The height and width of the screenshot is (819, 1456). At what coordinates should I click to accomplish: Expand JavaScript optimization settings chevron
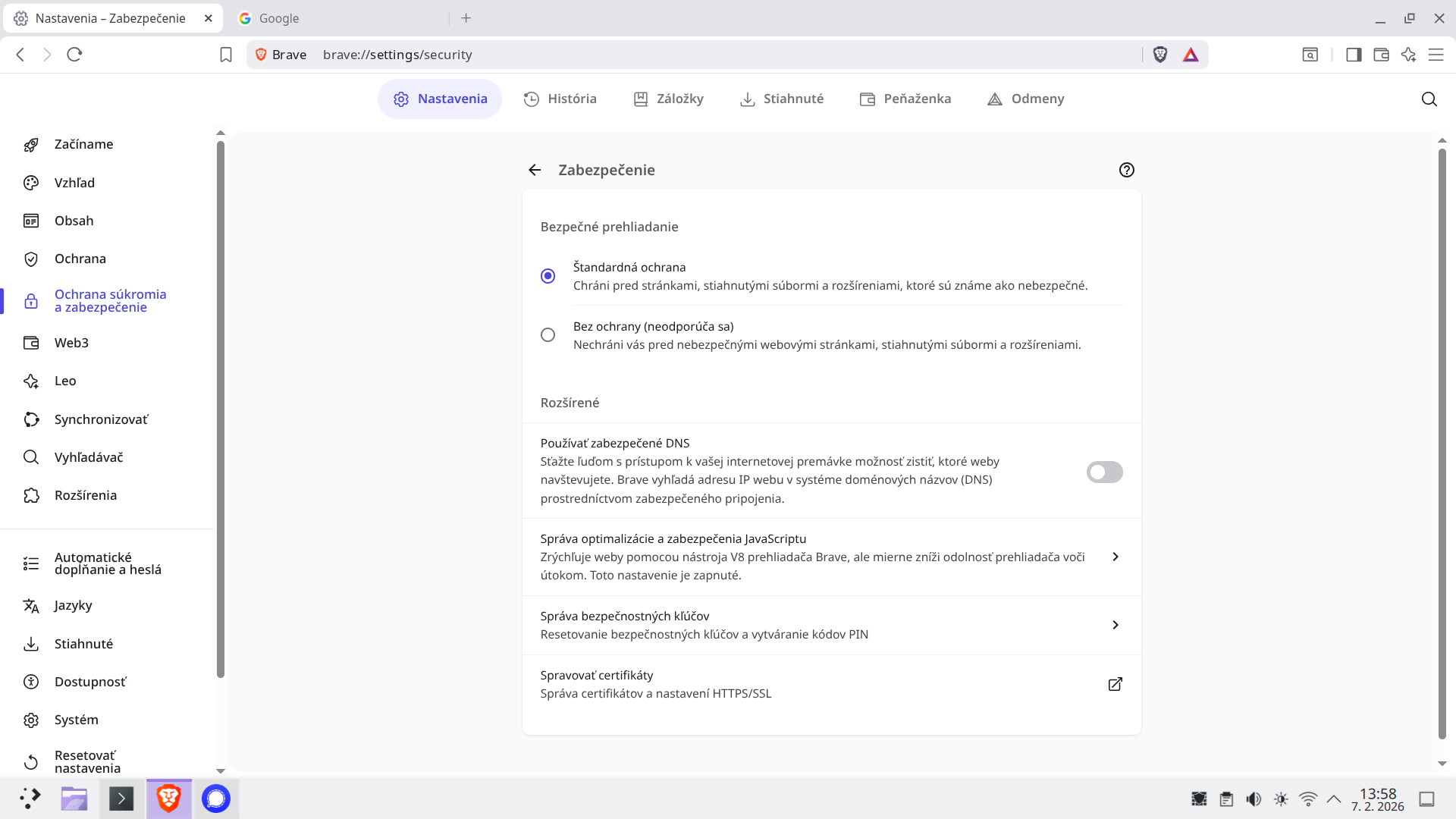click(x=1115, y=557)
